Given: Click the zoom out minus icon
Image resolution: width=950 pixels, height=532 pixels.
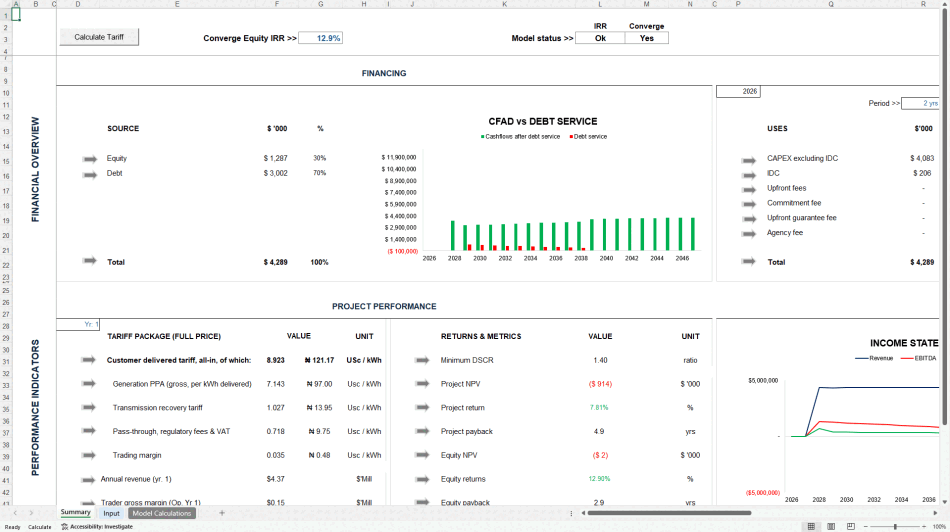Looking at the screenshot, I should point(865,527).
